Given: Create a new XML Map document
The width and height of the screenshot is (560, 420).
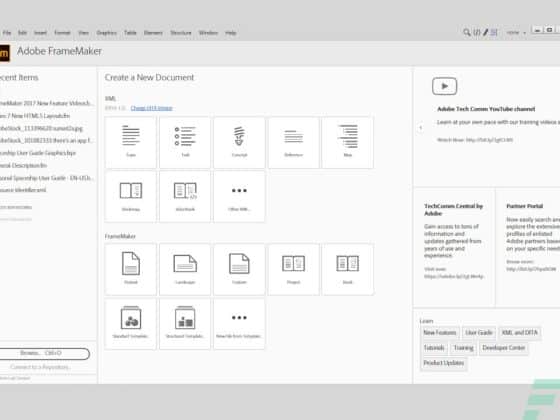Looking at the screenshot, I should [x=348, y=142].
